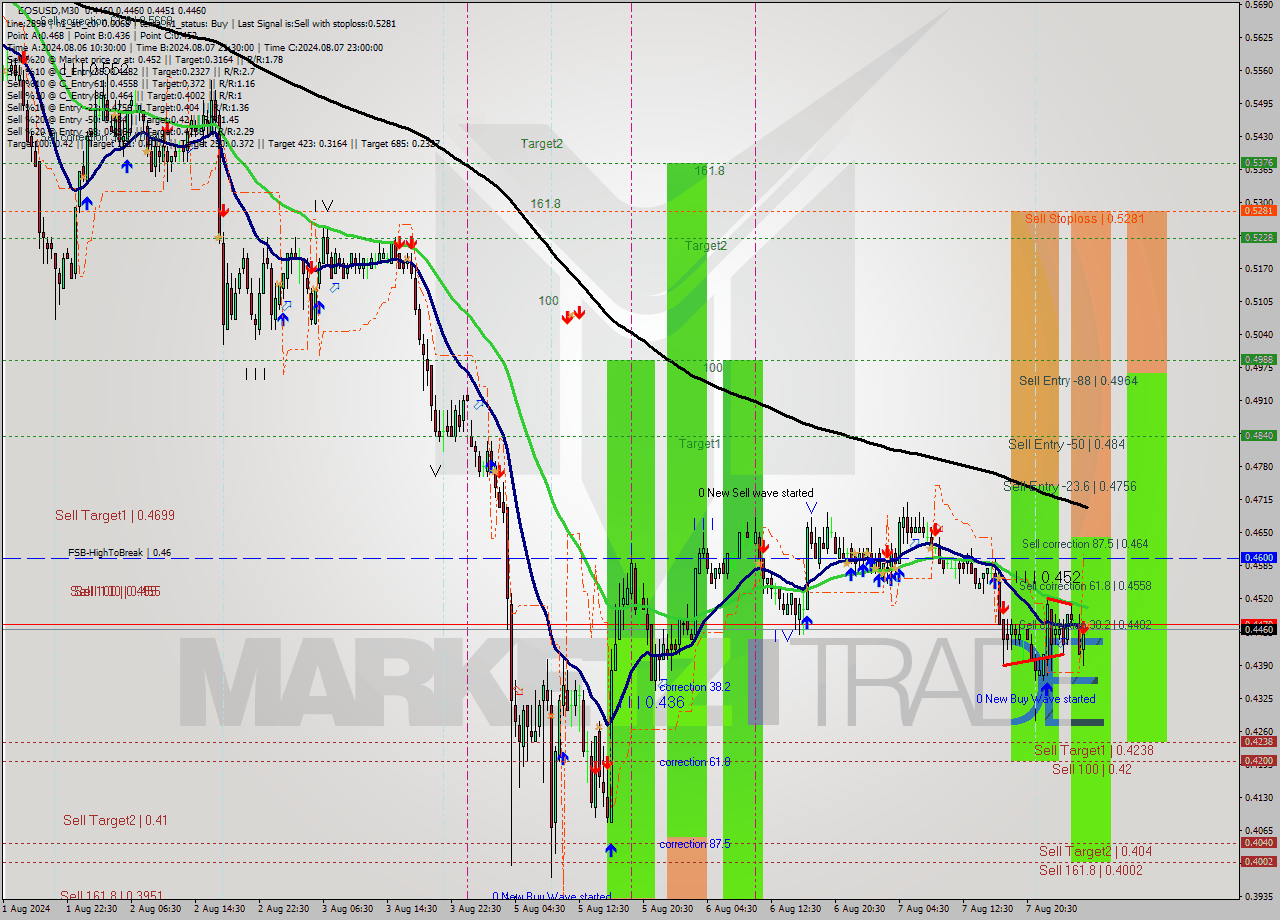Click the Sell 161.8 | 0.4002 label at bottom right

1090,870
